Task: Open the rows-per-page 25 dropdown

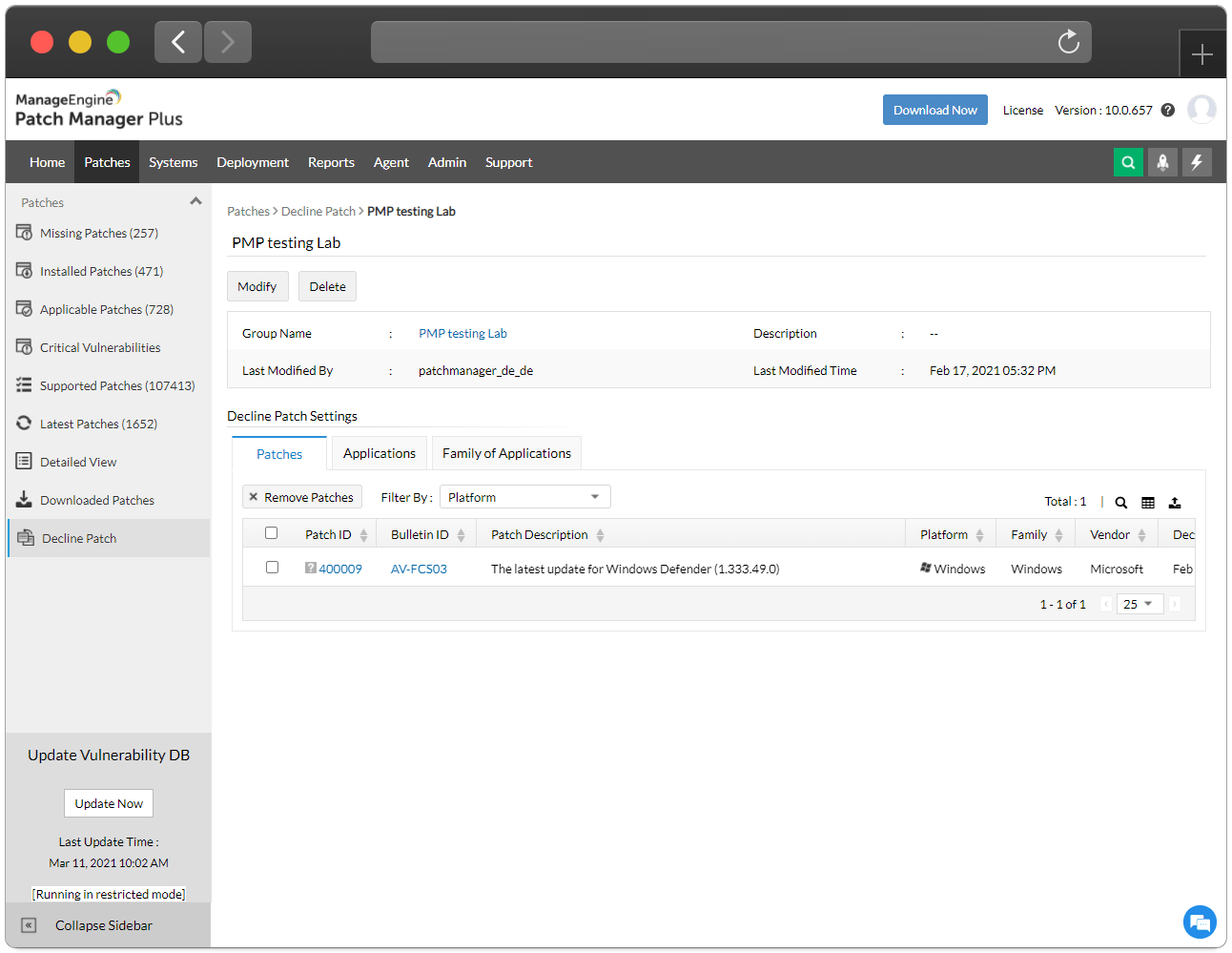Action: tap(1140, 604)
